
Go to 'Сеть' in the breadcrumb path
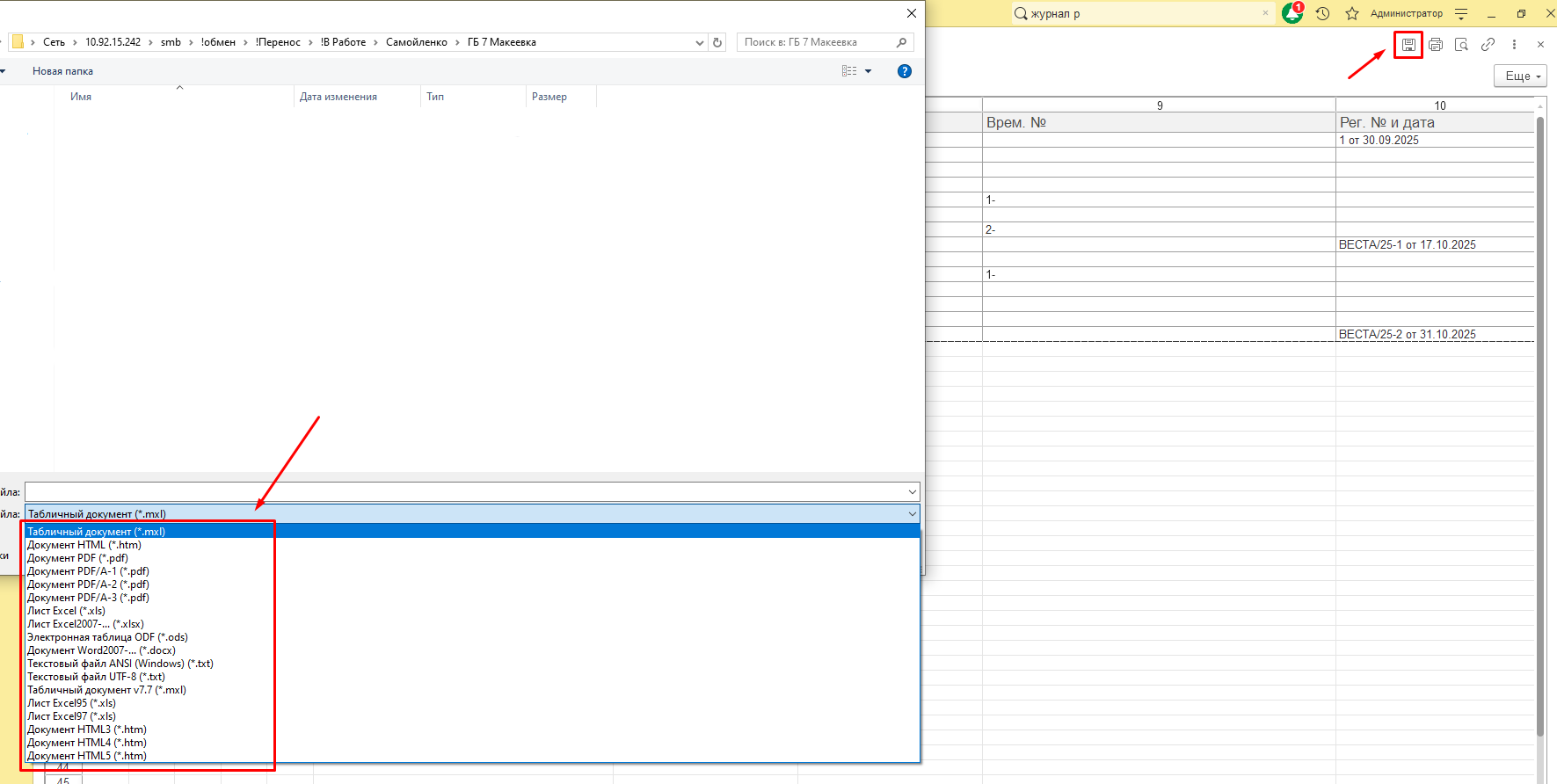click(x=54, y=42)
